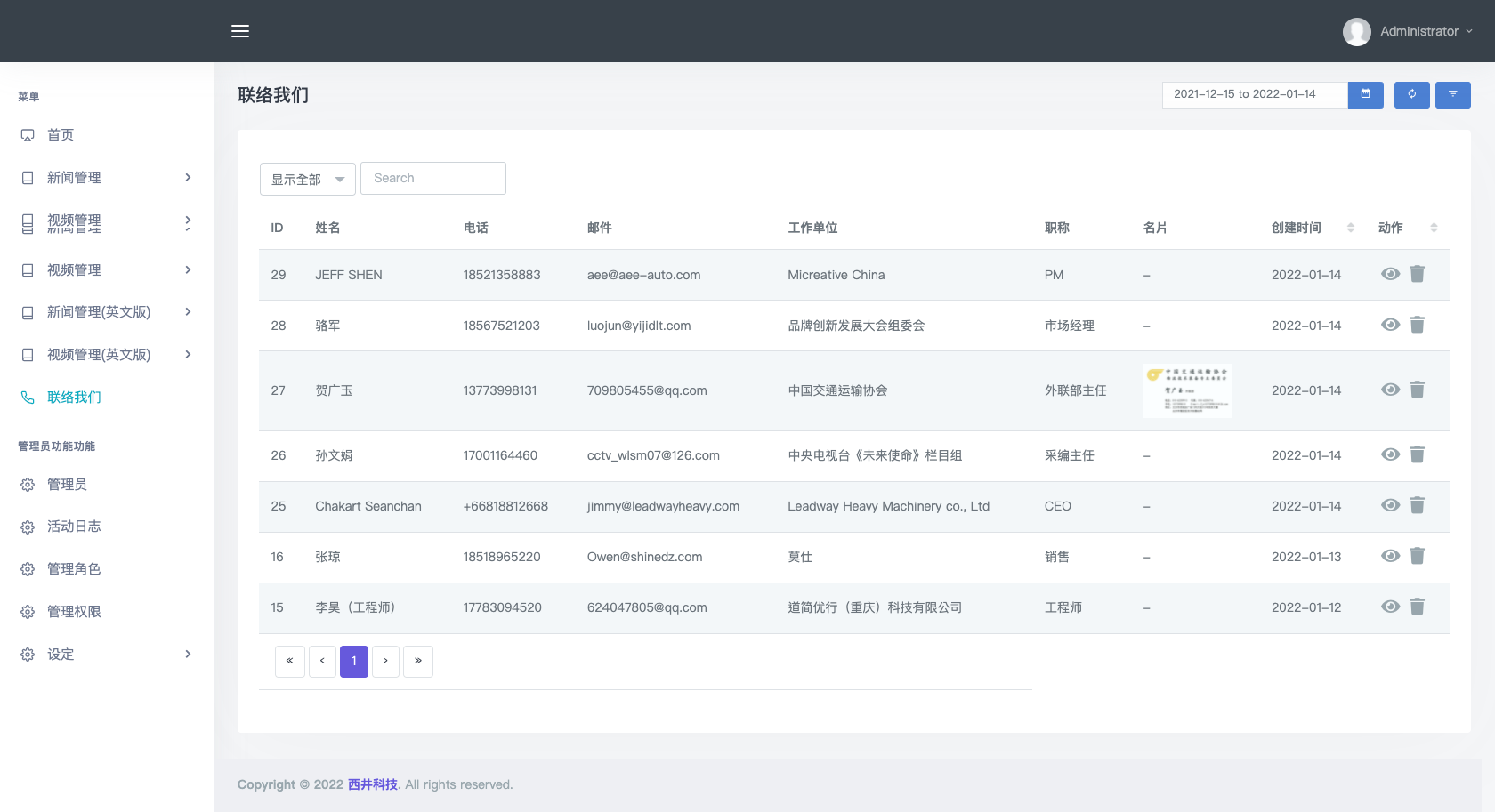View details of 骆军 with eye icon
Image resolution: width=1495 pixels, height=812 pixels.
coord(1390,326)
